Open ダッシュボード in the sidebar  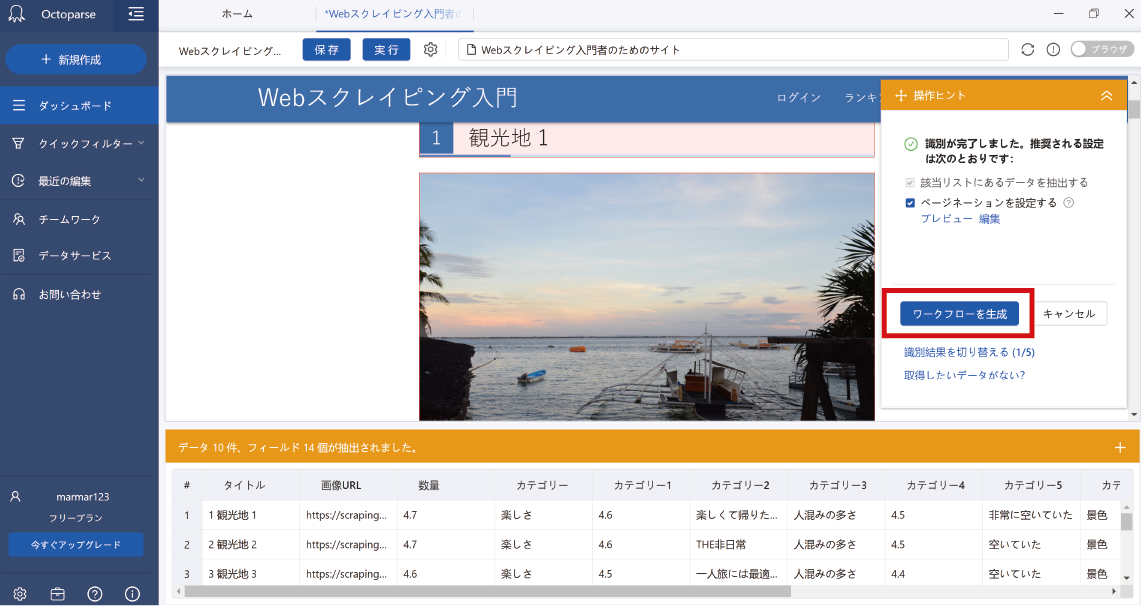click(x=75, y=105)
